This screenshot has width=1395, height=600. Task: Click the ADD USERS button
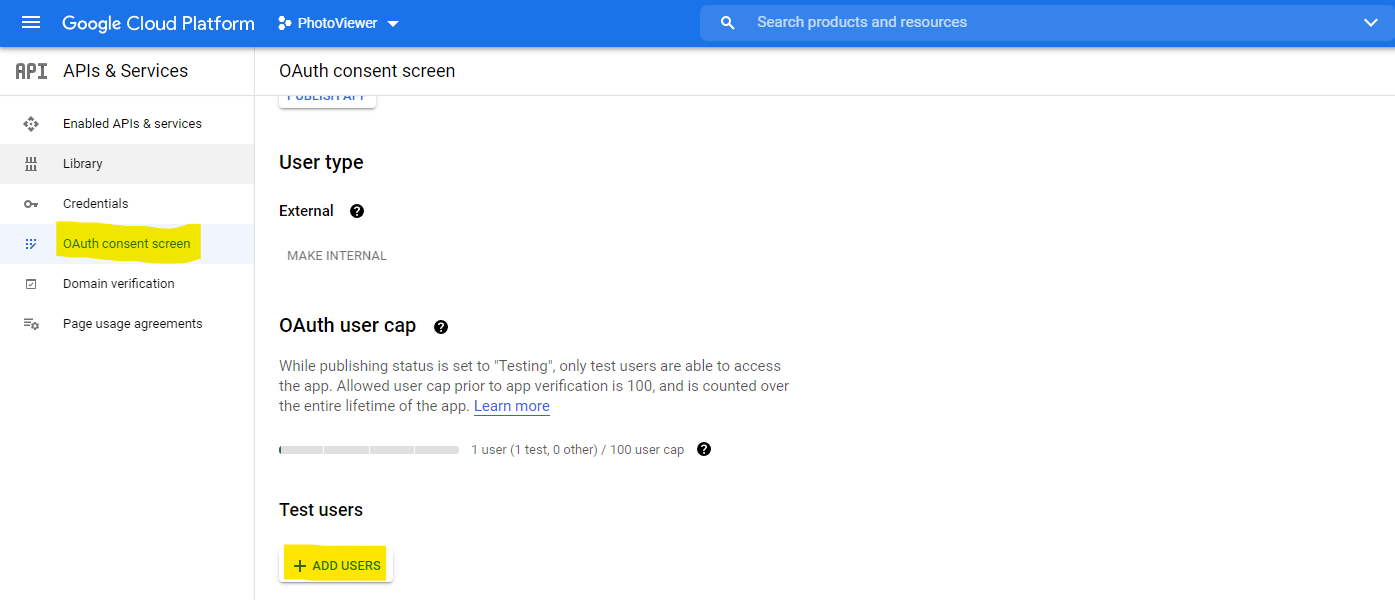[336, 563]
